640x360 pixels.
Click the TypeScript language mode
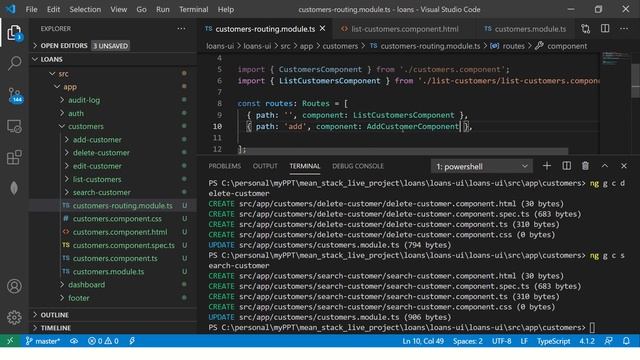553,341
